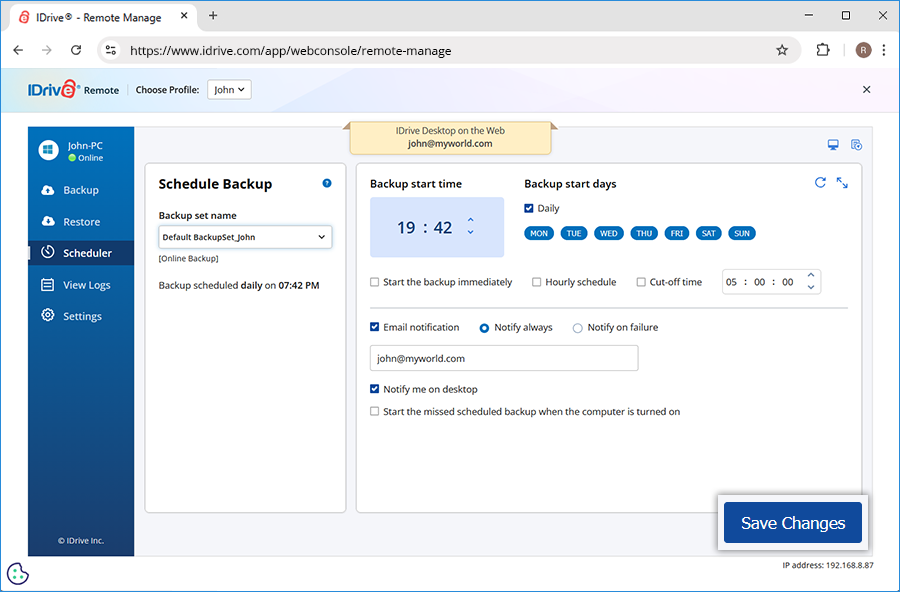The width and height of the screenshot is (900, 592).
Task: Enable the Hourly schedule checkbox
Action: tap(536, 282)
